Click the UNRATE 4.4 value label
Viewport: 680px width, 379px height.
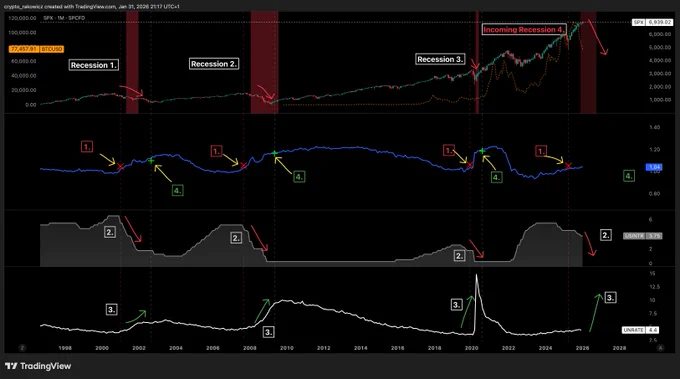coord(641,330)
